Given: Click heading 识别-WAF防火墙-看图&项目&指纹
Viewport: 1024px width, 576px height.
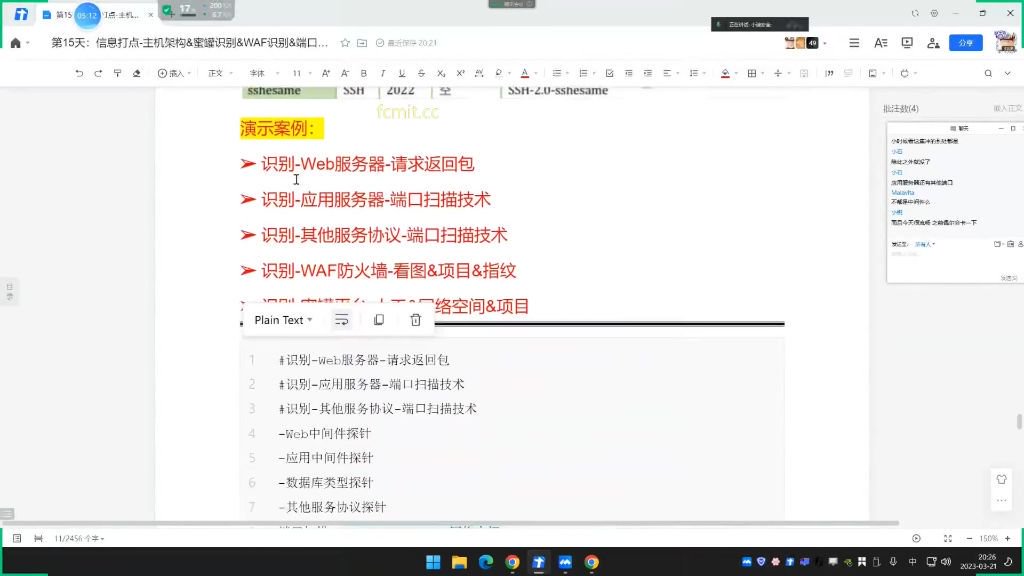Looking at the screenshot, I should click(389, 270).
